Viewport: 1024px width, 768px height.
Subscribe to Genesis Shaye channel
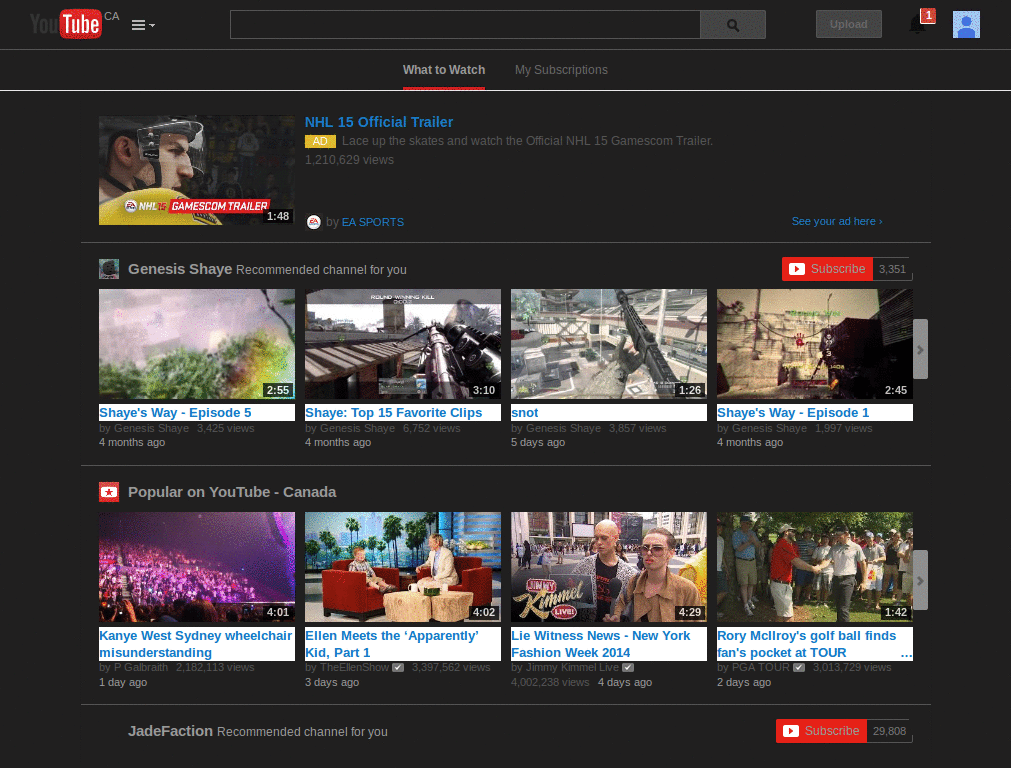[x=827, y=269]
